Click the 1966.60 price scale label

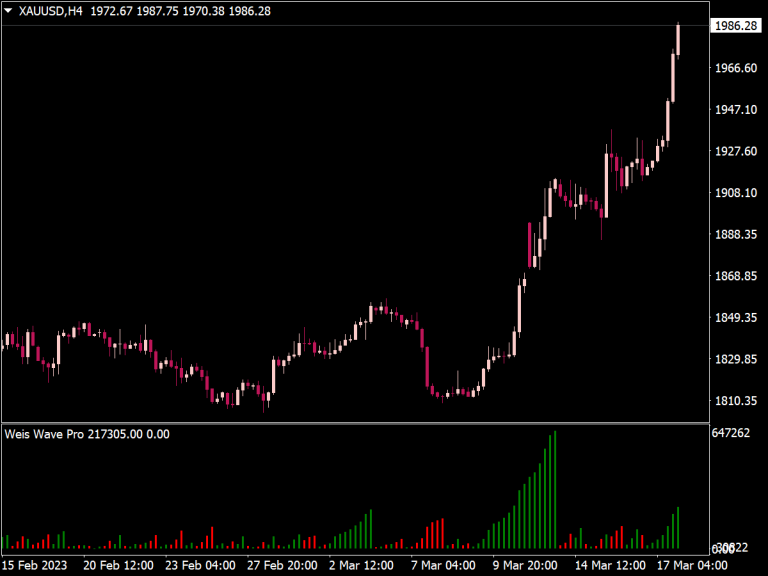pyautogui.click(x=735, y=68)
